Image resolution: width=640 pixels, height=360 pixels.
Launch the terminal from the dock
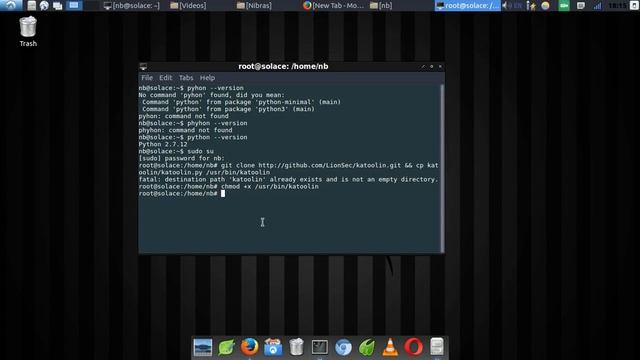[320, 347]
